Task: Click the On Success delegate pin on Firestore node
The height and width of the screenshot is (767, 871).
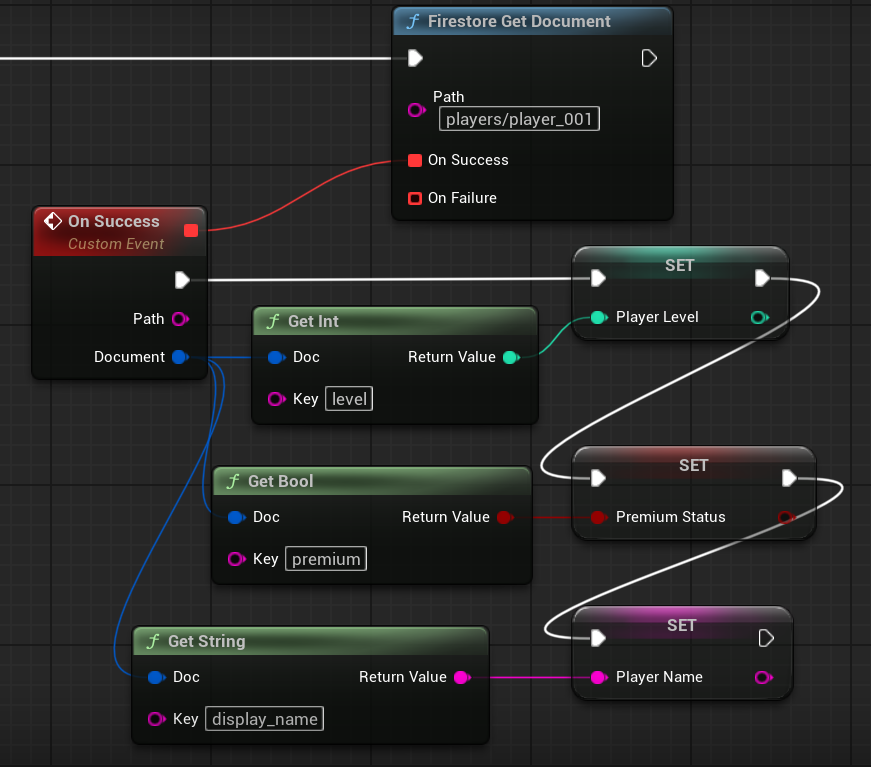Action: [415, 160]
